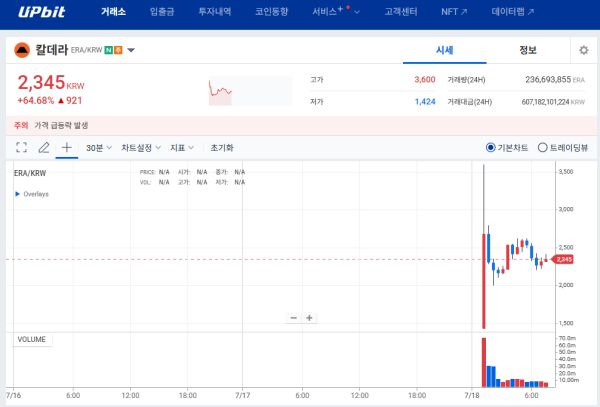Click the 고가 value 3,600

click(x=425, y=80)
